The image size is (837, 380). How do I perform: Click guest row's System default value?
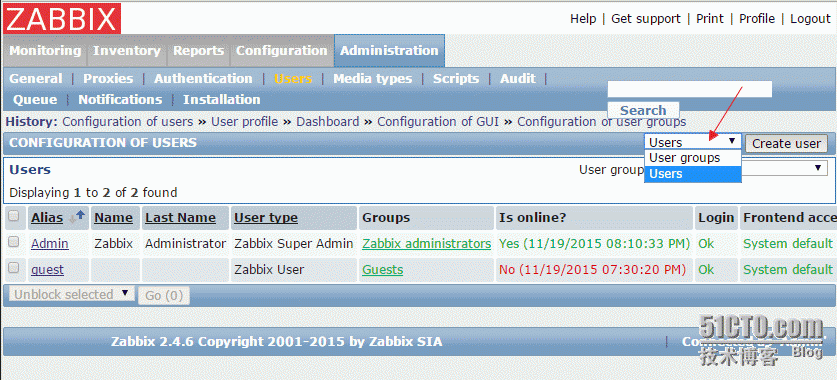click(x=788, y=270)
